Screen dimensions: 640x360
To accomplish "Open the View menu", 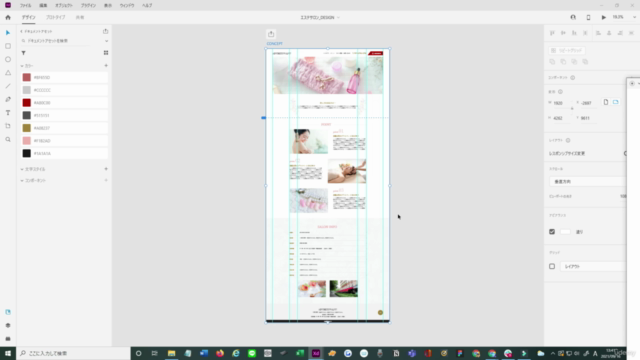I will (108, 6).
